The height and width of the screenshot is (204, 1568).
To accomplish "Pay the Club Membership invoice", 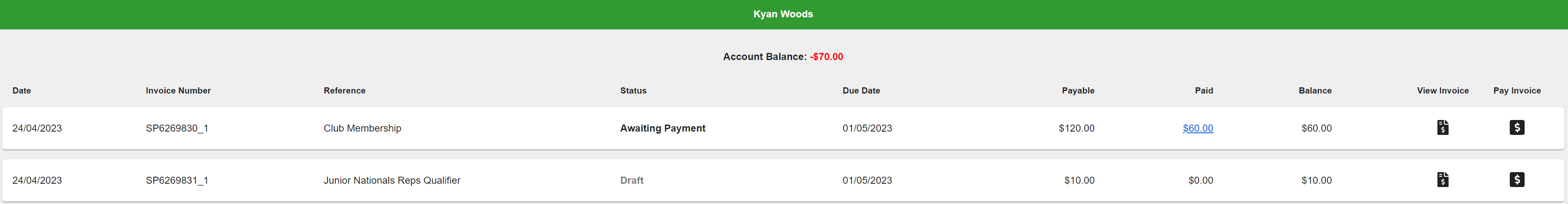I will (1517, 127).
